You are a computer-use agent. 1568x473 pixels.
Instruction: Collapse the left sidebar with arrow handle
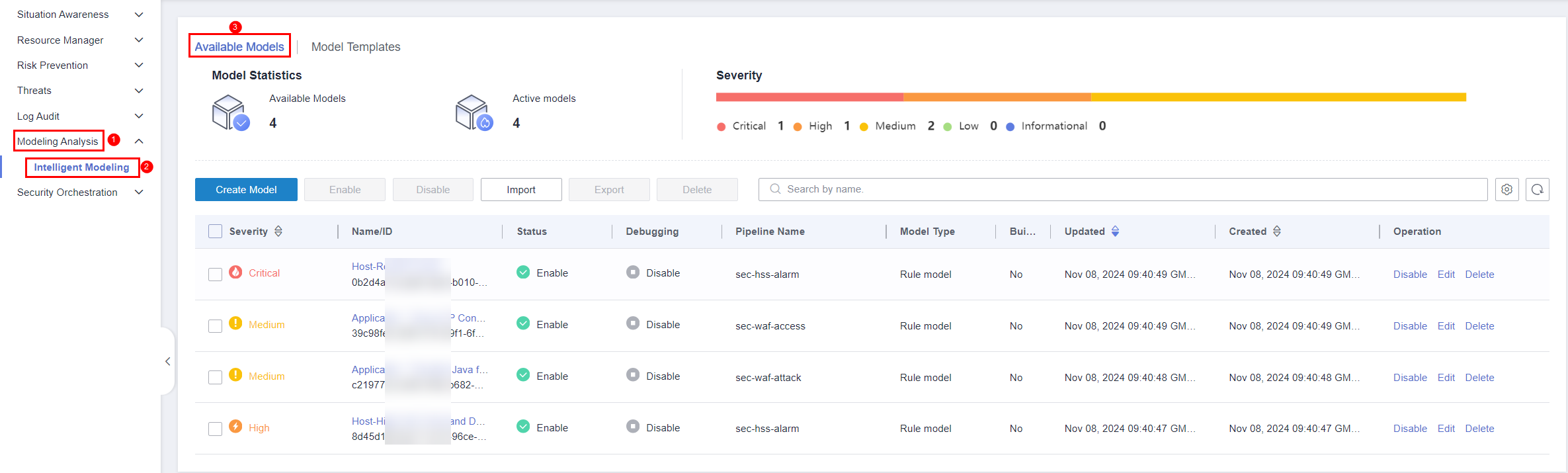168,361
